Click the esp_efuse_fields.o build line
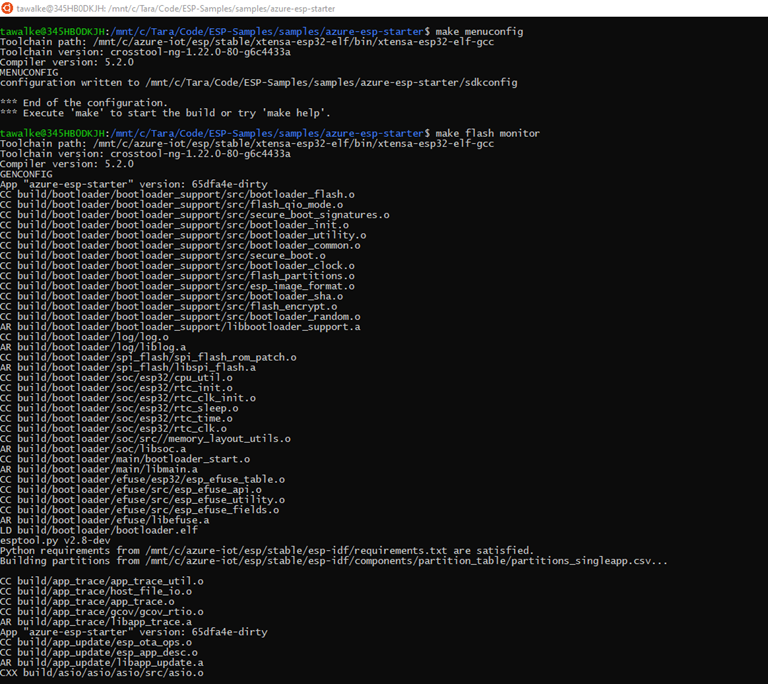 point(140,510)
